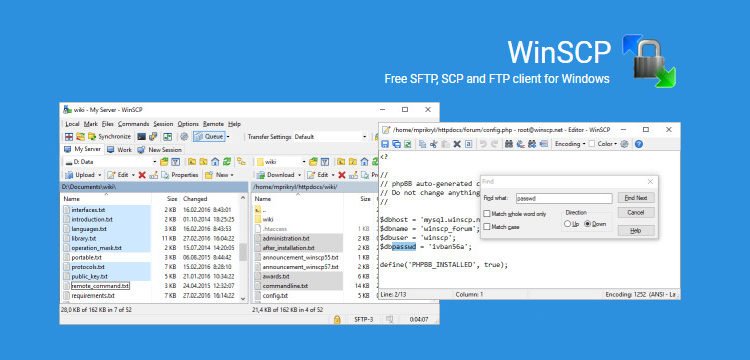
Task: Open the Session menu
Action: [163, 124]
